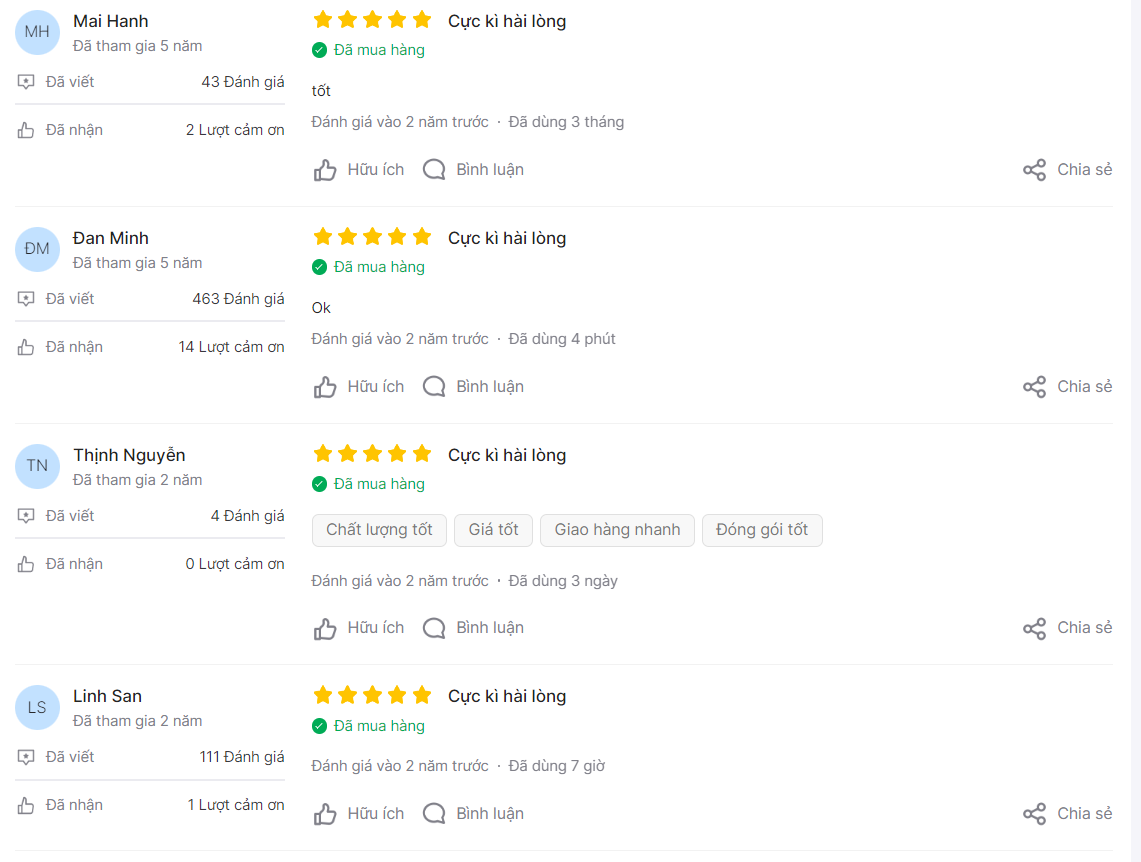Click share icon on Đan Minh's review
Image resolution: width=1141 pixels, height=862 pixels.
tap(1034, 387)
